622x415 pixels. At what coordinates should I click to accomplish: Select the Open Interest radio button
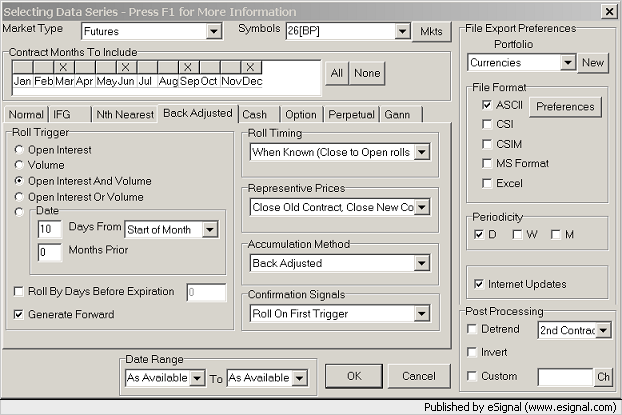click(x=19, y=150)
